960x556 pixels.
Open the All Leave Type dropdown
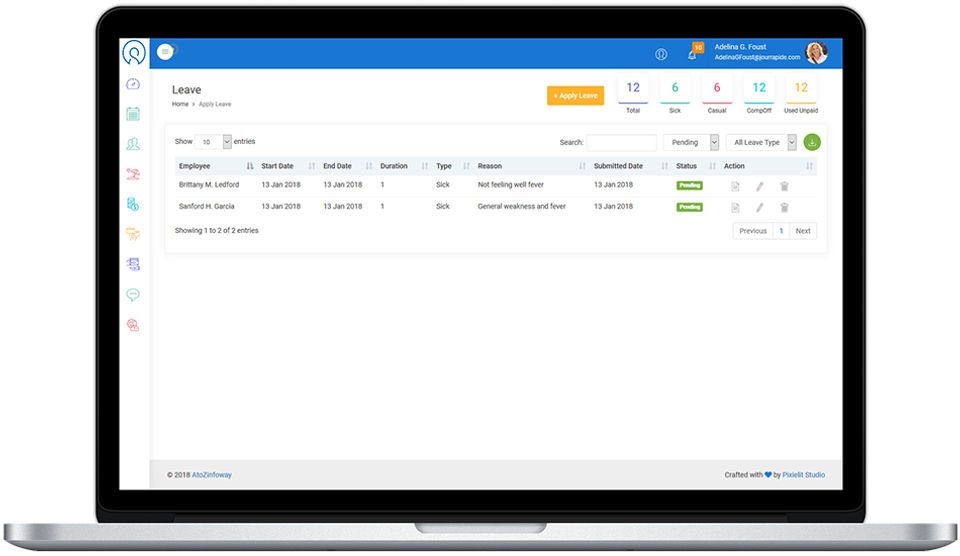tap(761, 142)
